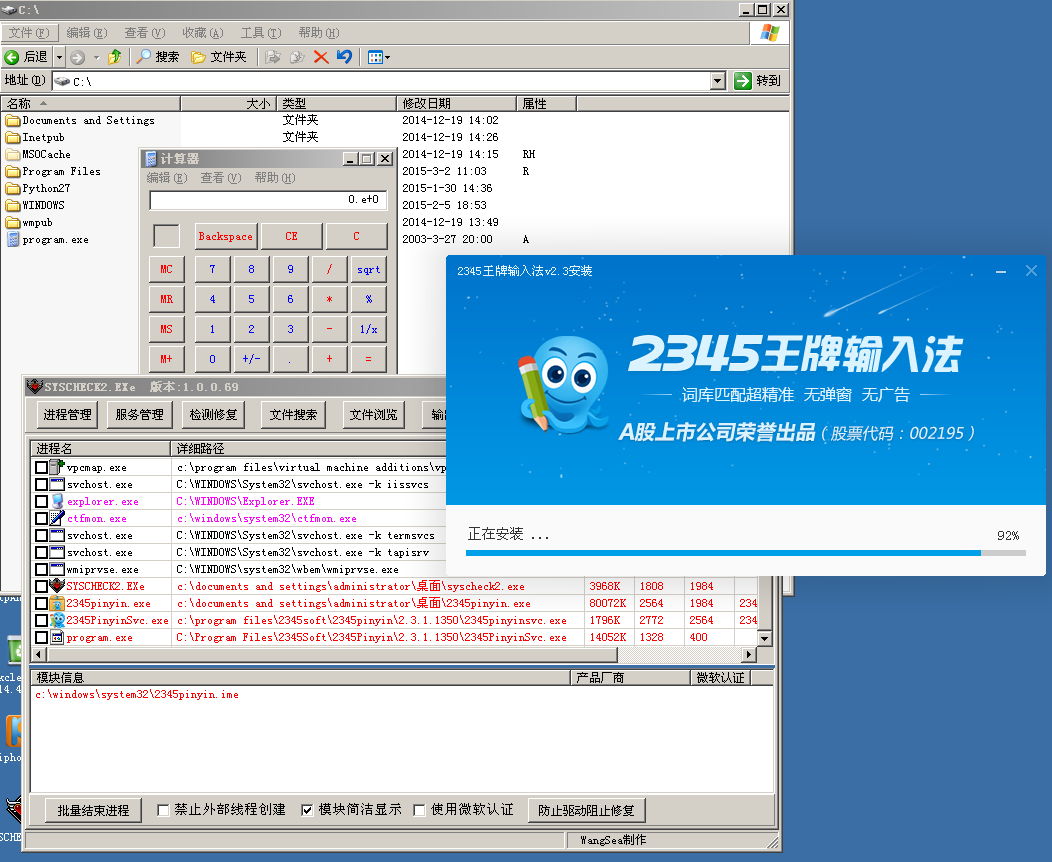1052x862 pixels.
Task: Enable 使用微软认证 checkbox
Action: point(419,810)
